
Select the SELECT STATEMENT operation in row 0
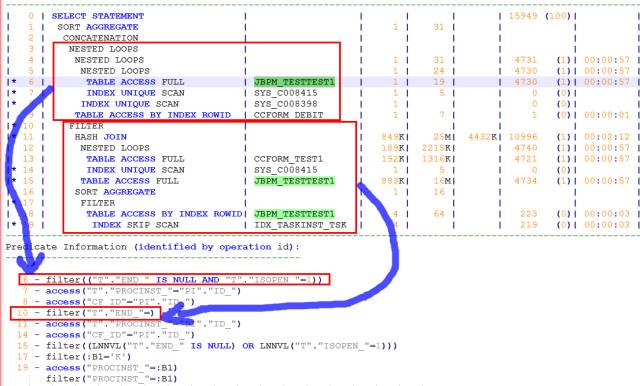pos(98,16)
